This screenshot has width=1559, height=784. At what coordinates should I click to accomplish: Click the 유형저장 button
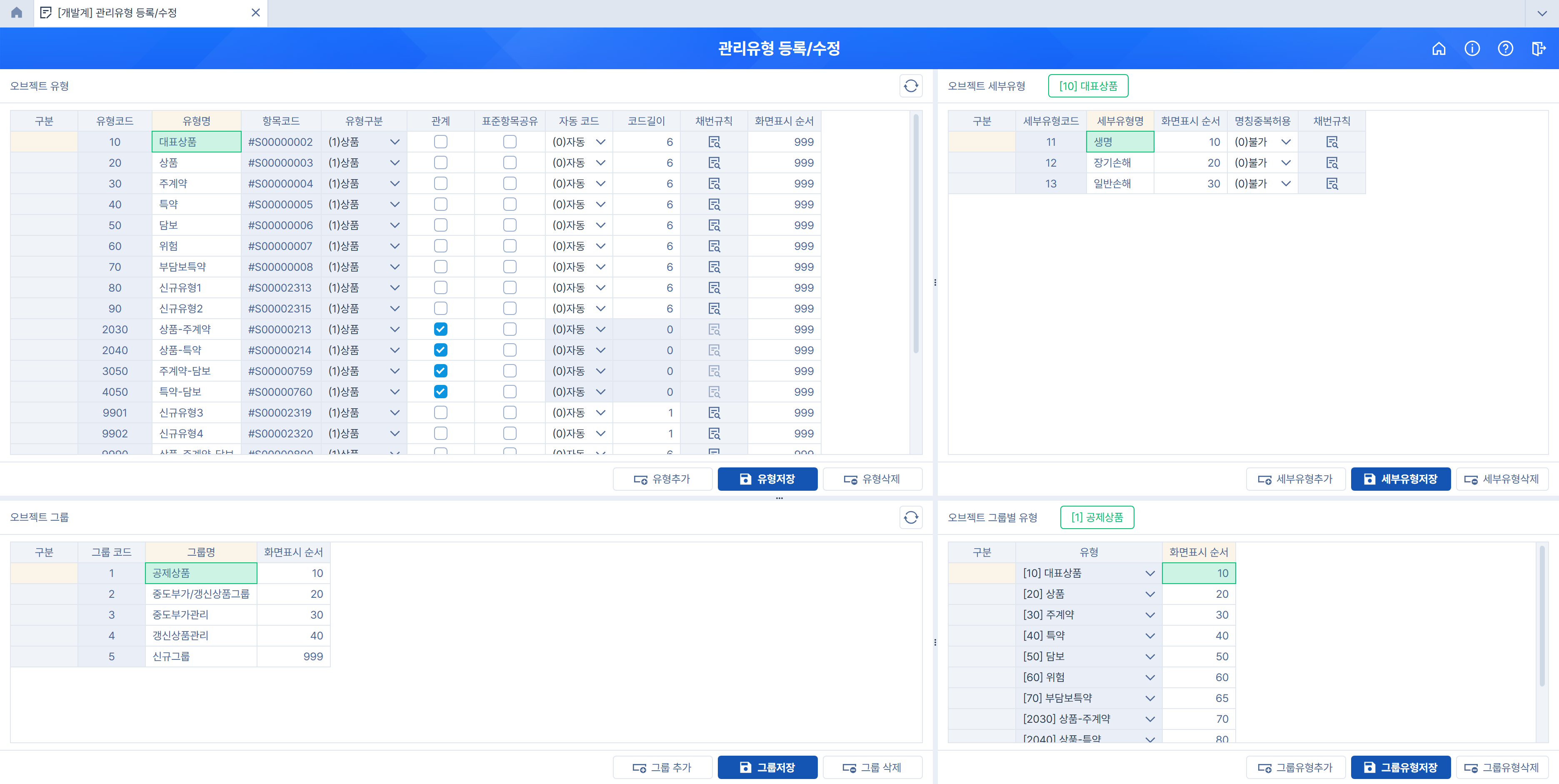pyautogui.click(x=767, y=479)
